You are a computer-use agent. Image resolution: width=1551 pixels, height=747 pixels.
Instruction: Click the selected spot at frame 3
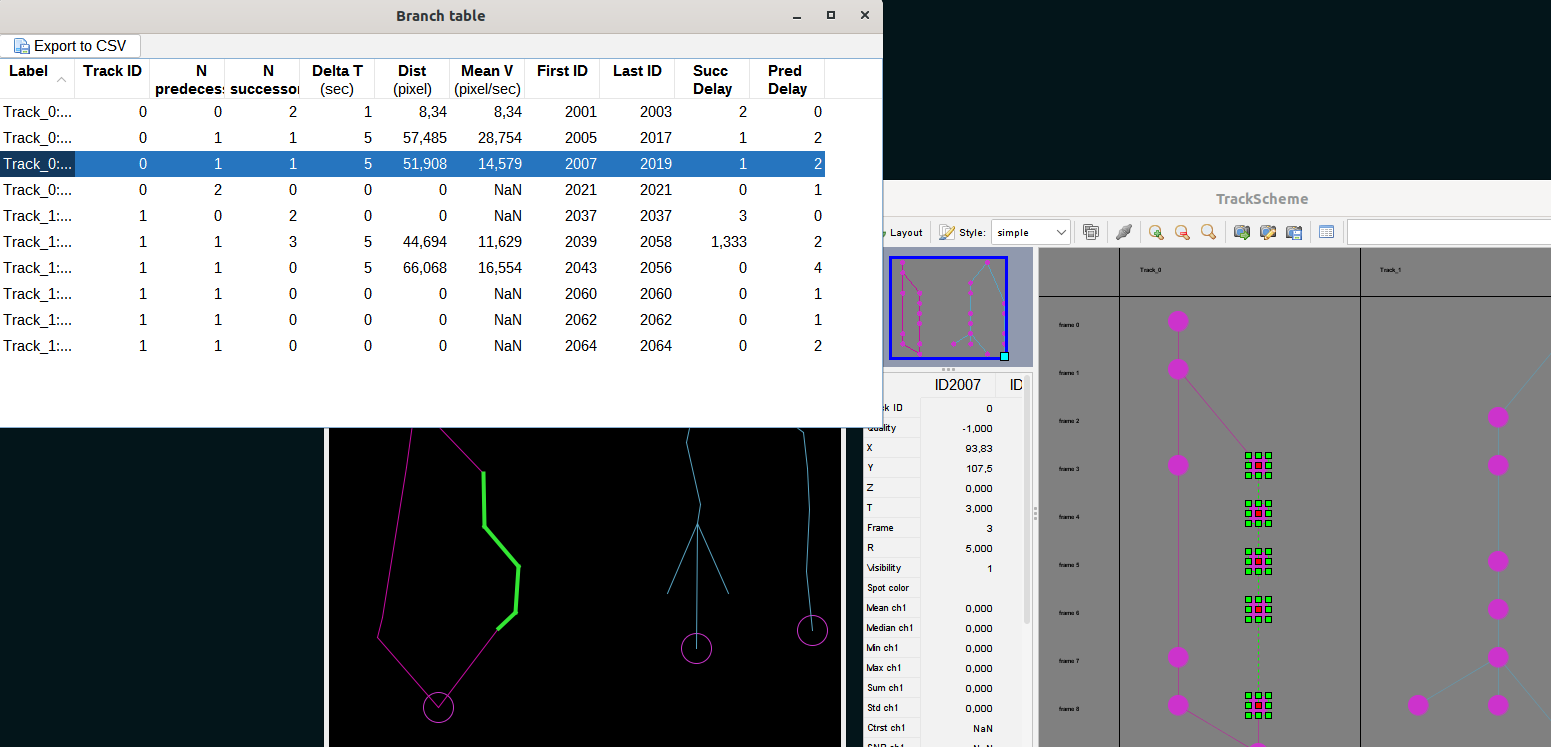coord(1258,465)
